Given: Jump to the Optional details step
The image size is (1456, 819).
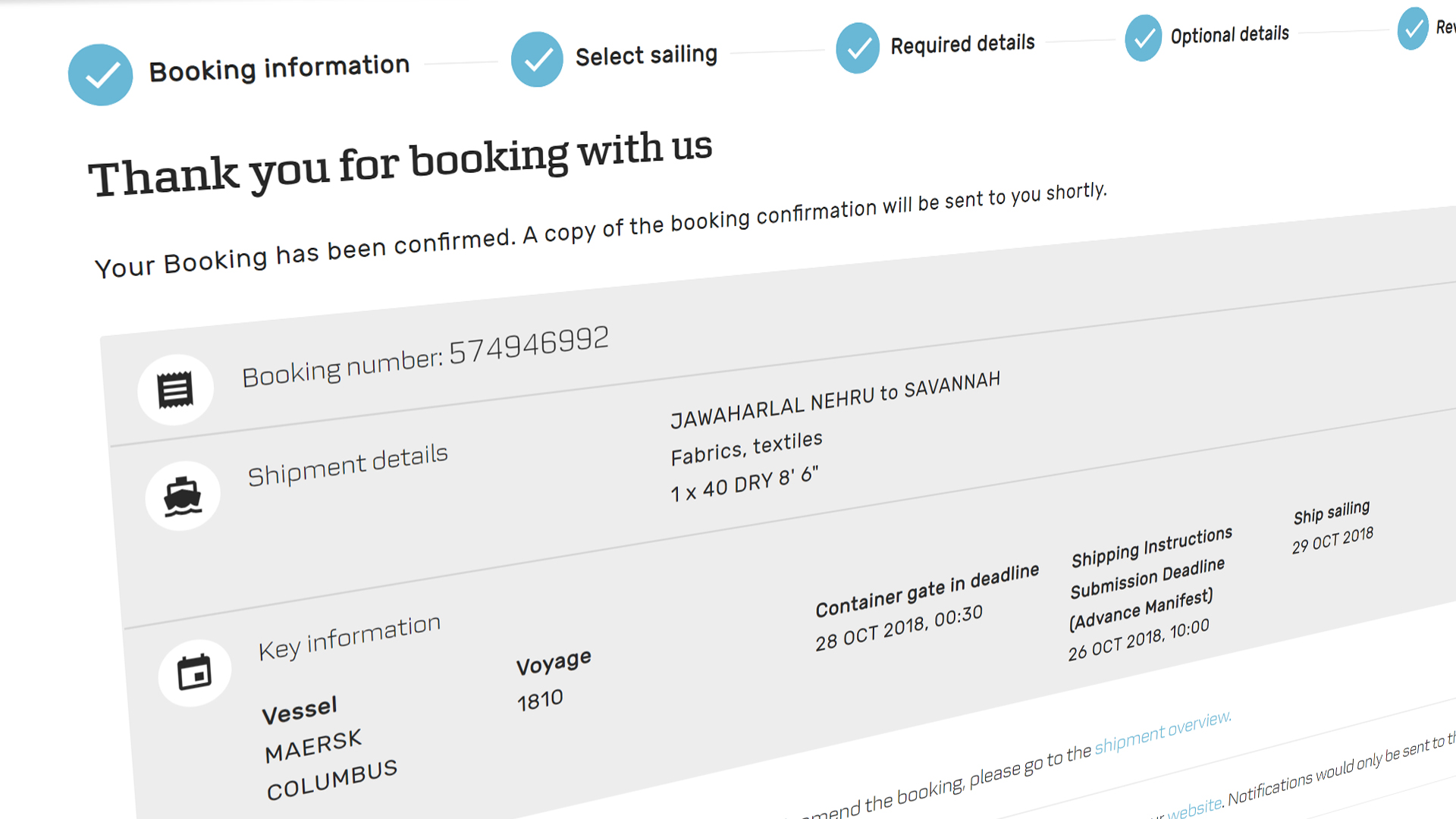Looking at the screenshot, I should coord(1229,35).
